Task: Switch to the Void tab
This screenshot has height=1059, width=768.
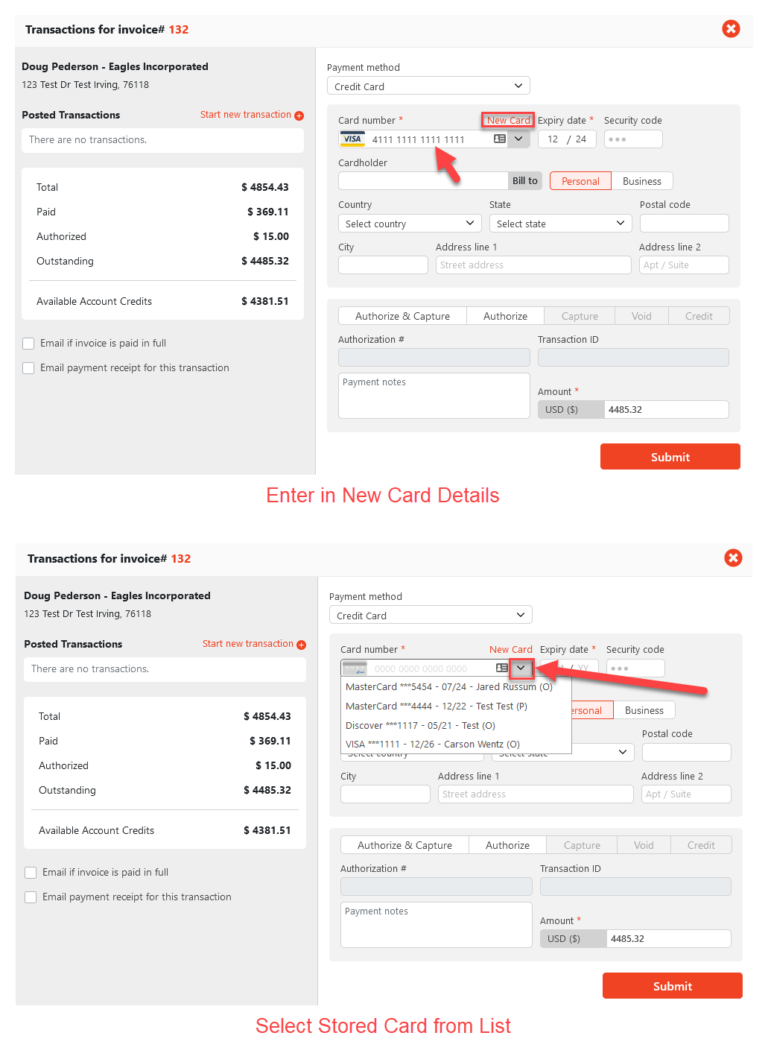Action: [x=641, y=315]
